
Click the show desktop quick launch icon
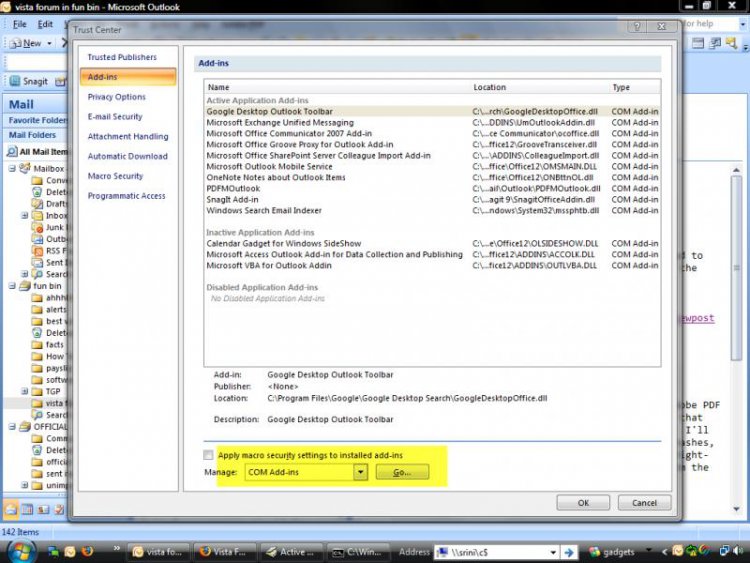click(53, 552)
